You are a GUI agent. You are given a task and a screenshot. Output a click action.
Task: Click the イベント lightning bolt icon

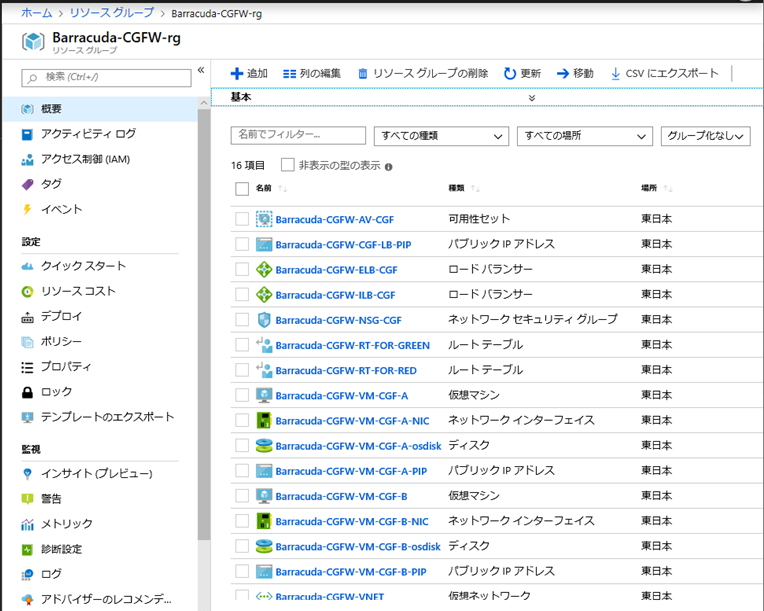pyautogui.click(x=27, y=210)
